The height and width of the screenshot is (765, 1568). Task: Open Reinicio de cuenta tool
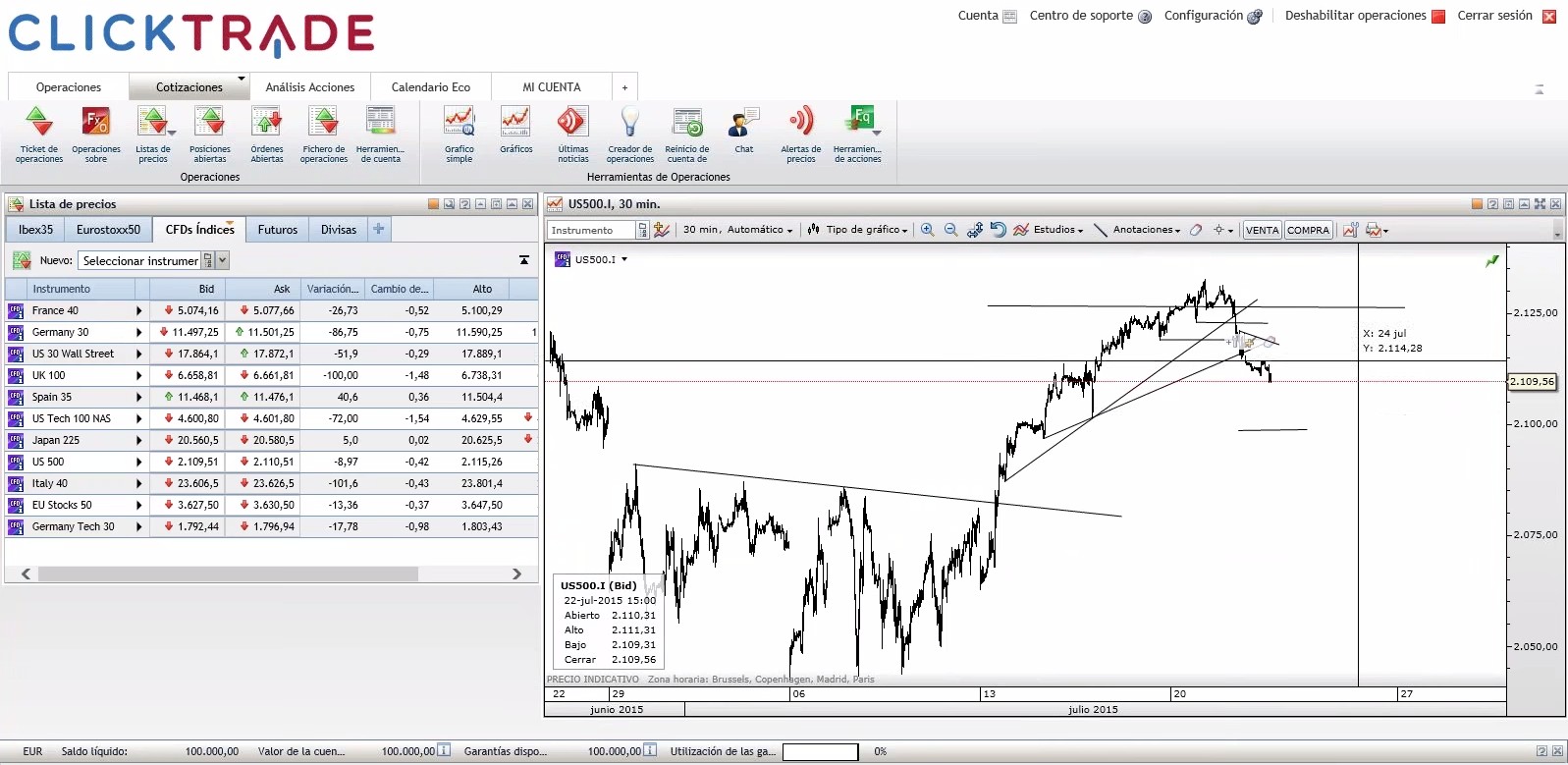click(x=687, y=135)
